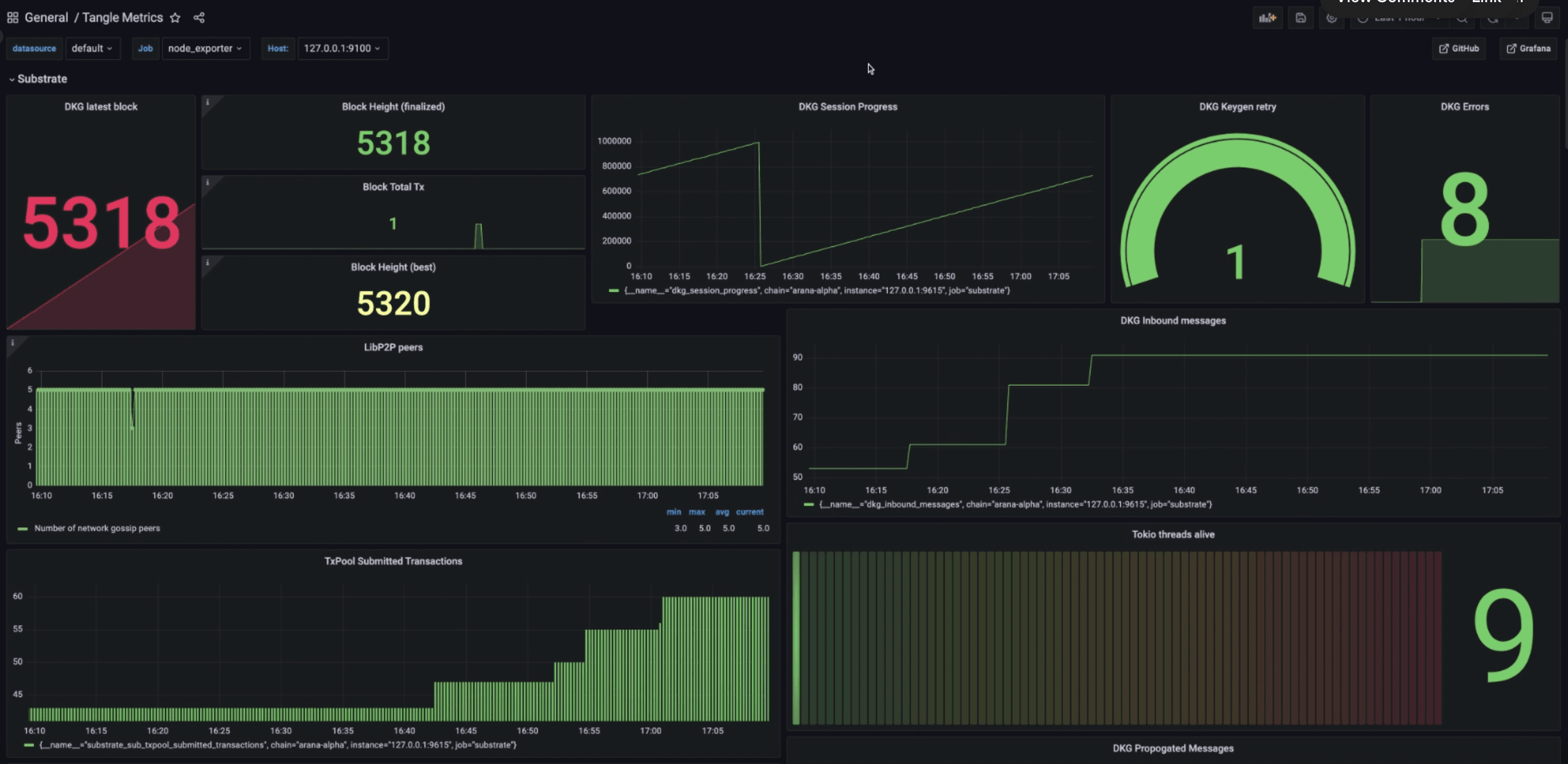Open Block Height (finalized) panel title menu
The image size is (1568, 764).
pos(393,106)
